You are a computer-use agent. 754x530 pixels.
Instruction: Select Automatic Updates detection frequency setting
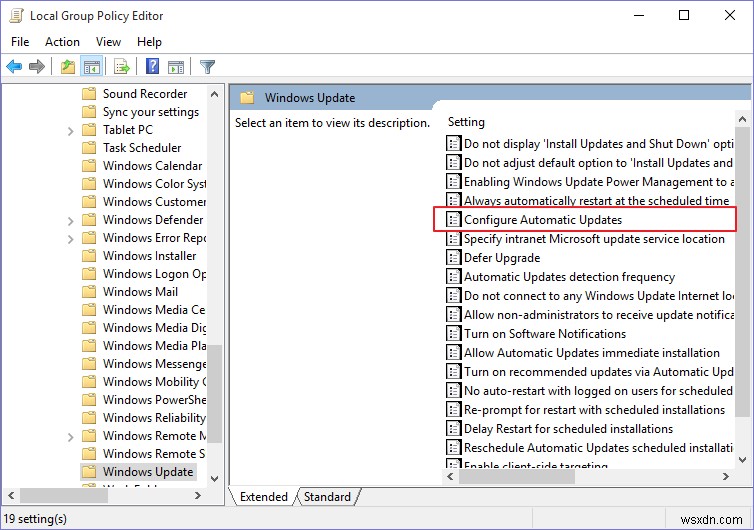(x=569, y=277)
